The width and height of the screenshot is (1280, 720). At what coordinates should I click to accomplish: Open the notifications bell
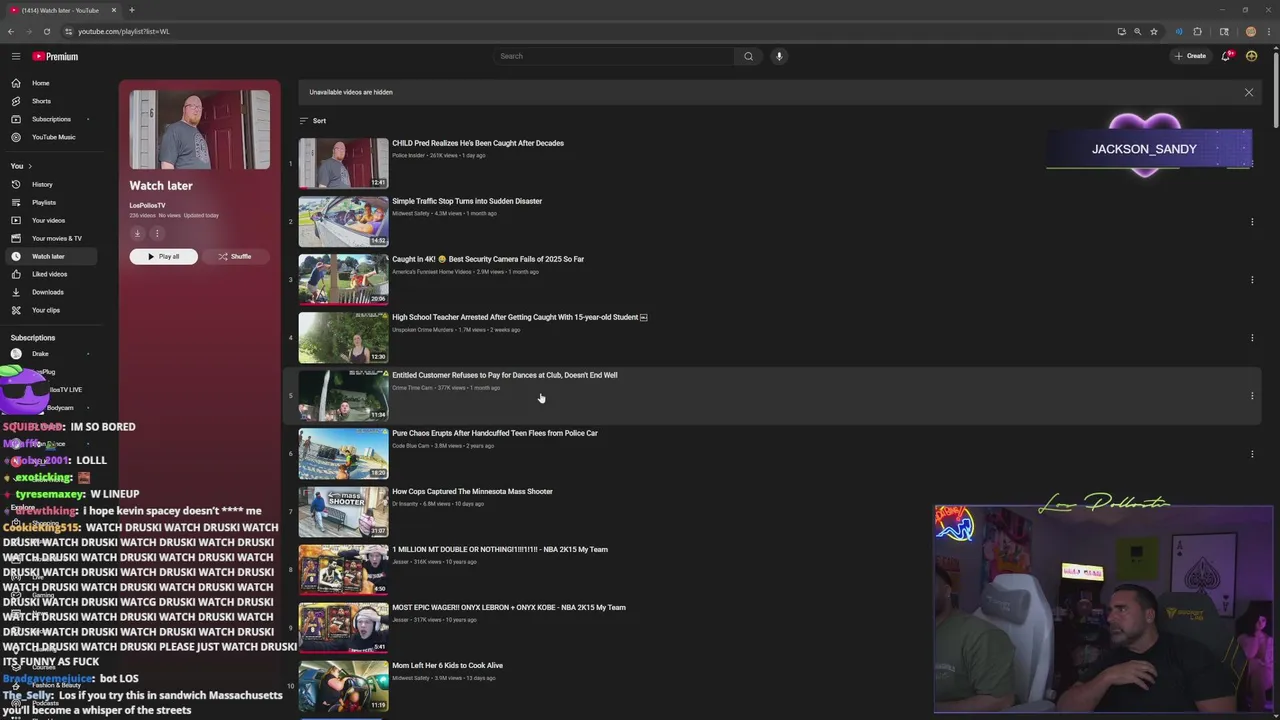pos(1226,56)
